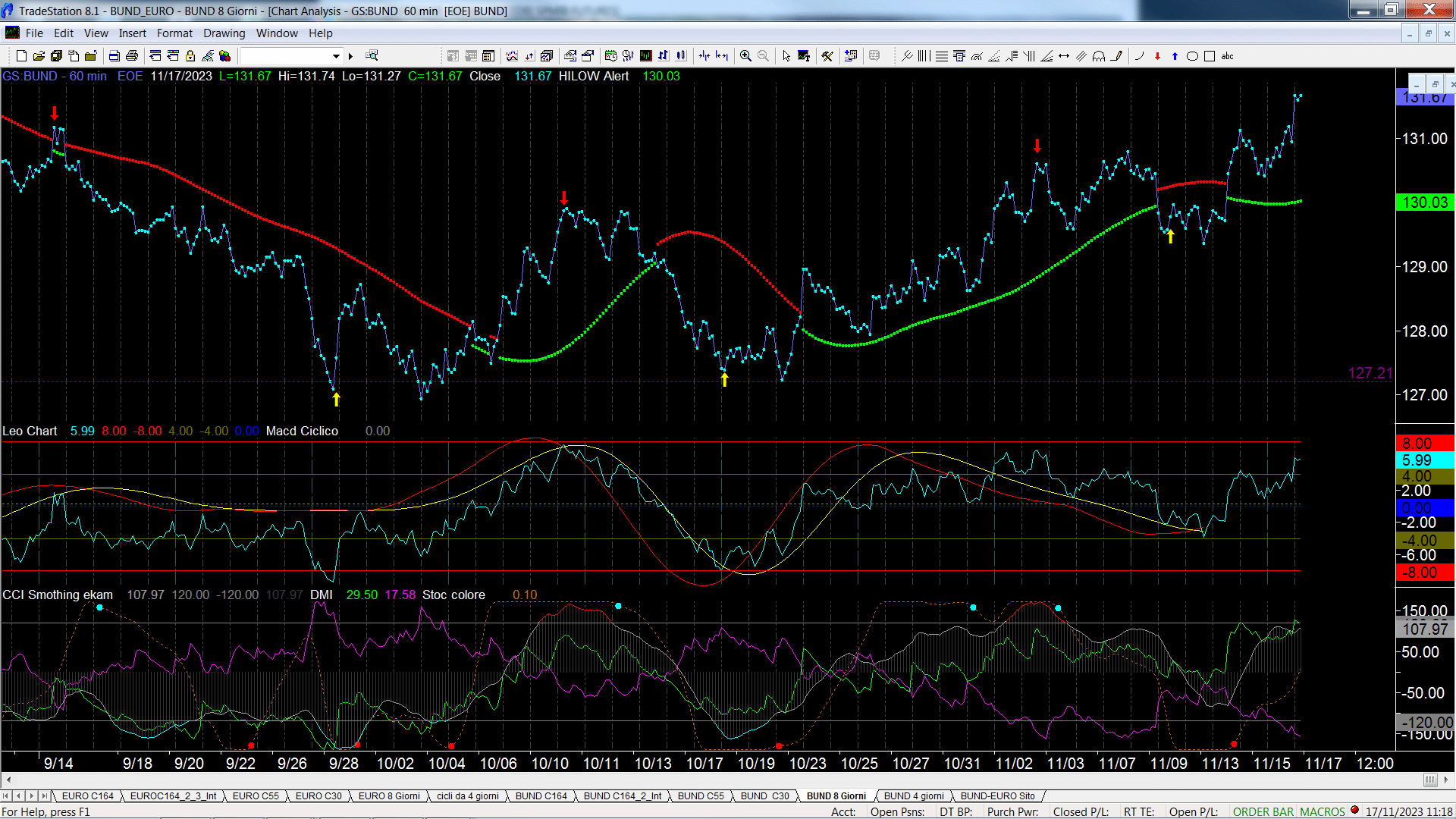Click the horizontal scrollbar right arrow
The image size is (1456, 819).
[x=1447, y=780]
